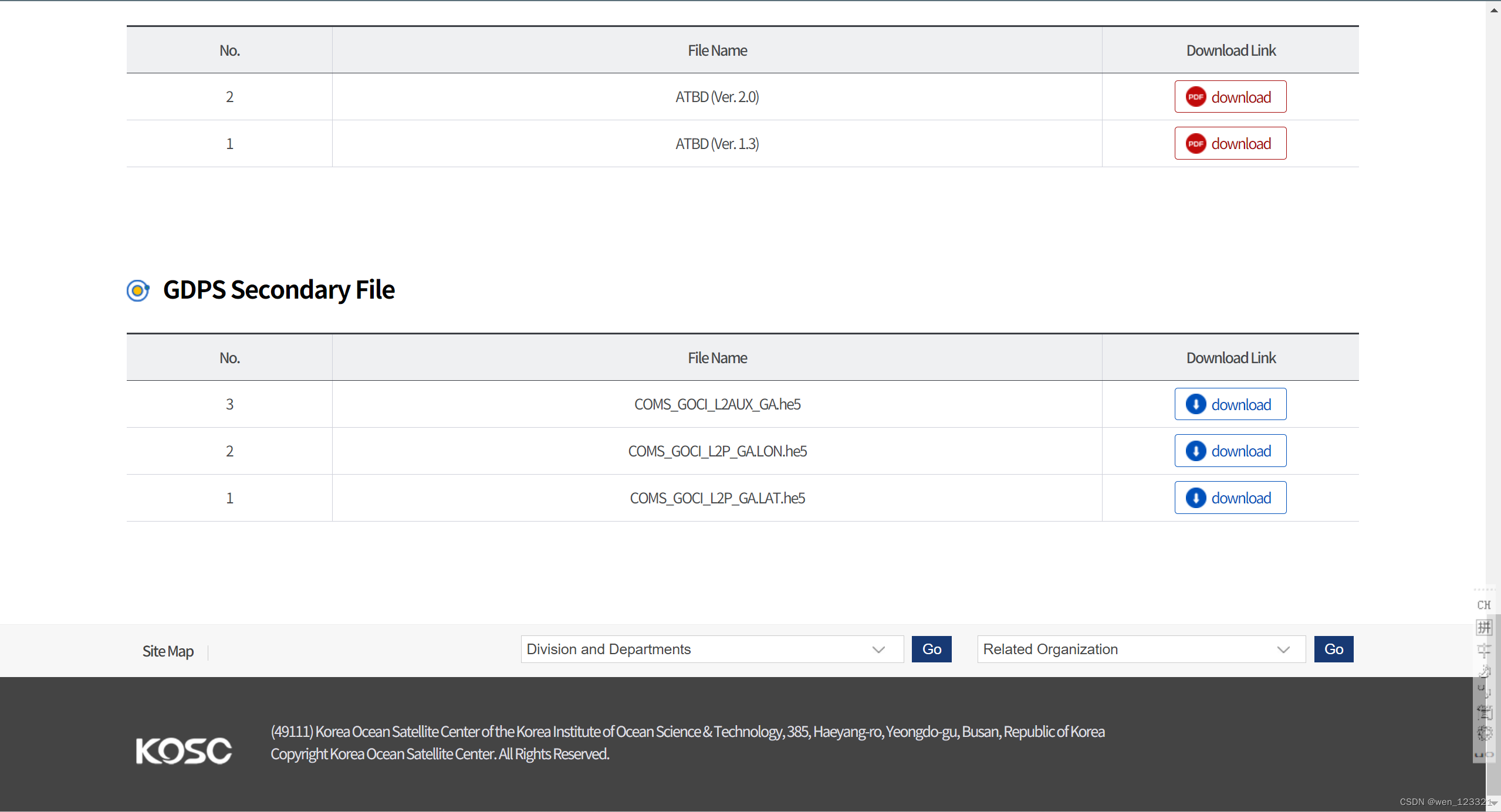The image size is (1501, 812).
Task: Open the Related Organization dropdown
Action: click(x=1141, y=649)
